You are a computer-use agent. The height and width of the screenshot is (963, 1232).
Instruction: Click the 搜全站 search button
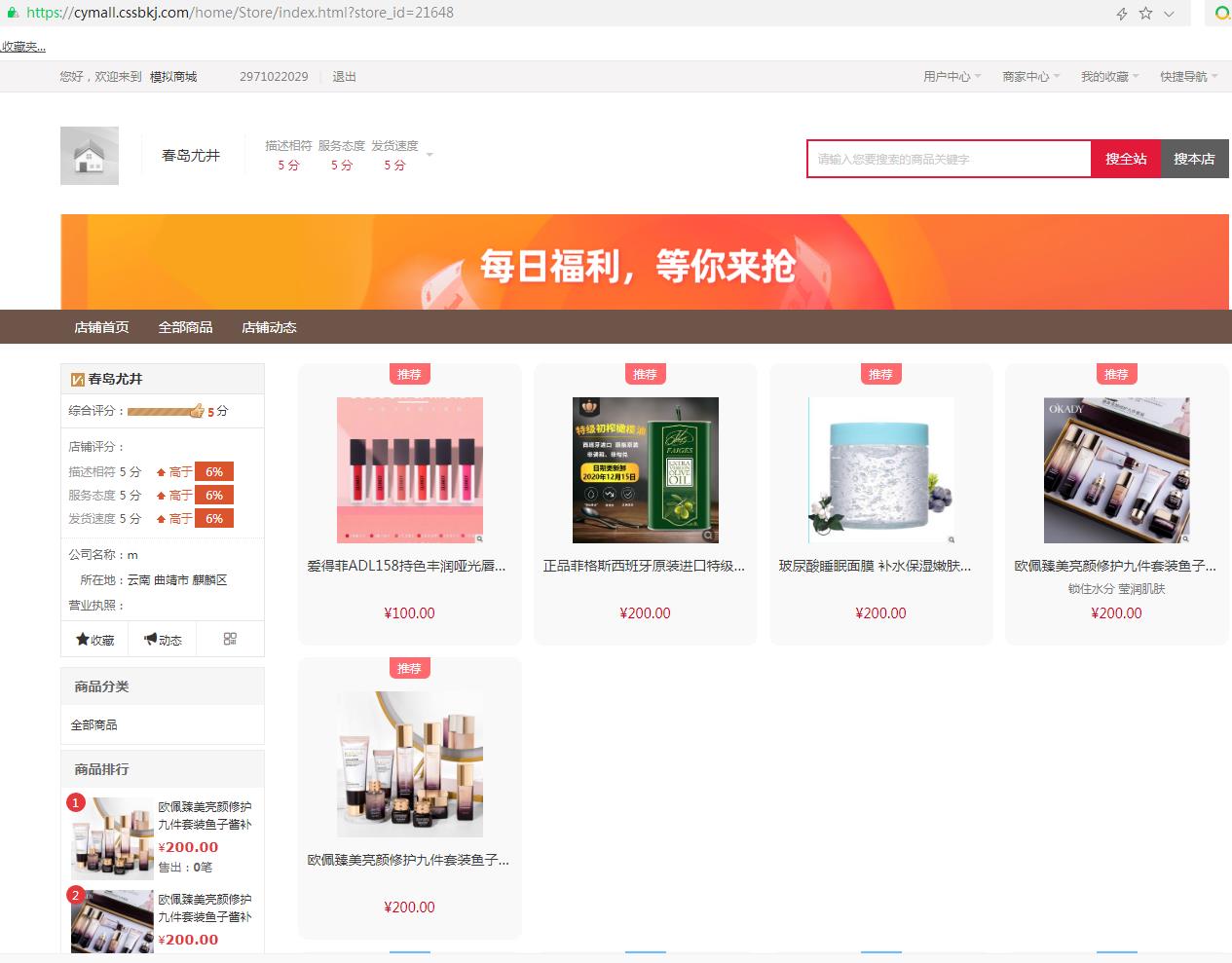pos(1125,159)
